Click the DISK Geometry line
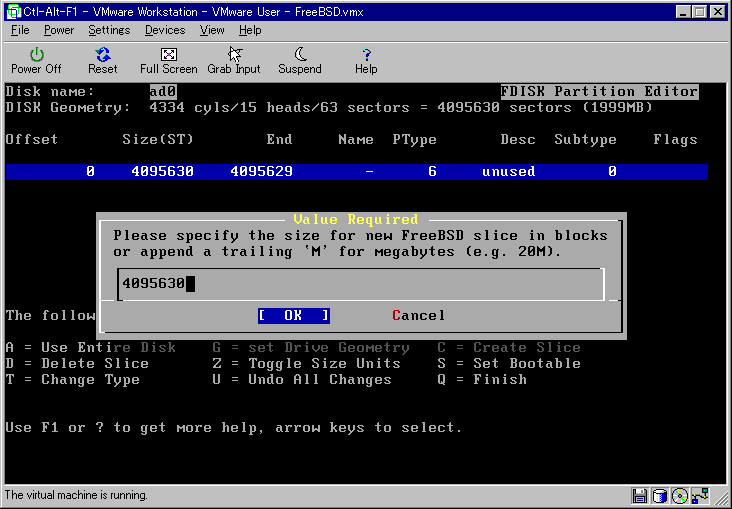Screen dimensions: 732x509 329,108
